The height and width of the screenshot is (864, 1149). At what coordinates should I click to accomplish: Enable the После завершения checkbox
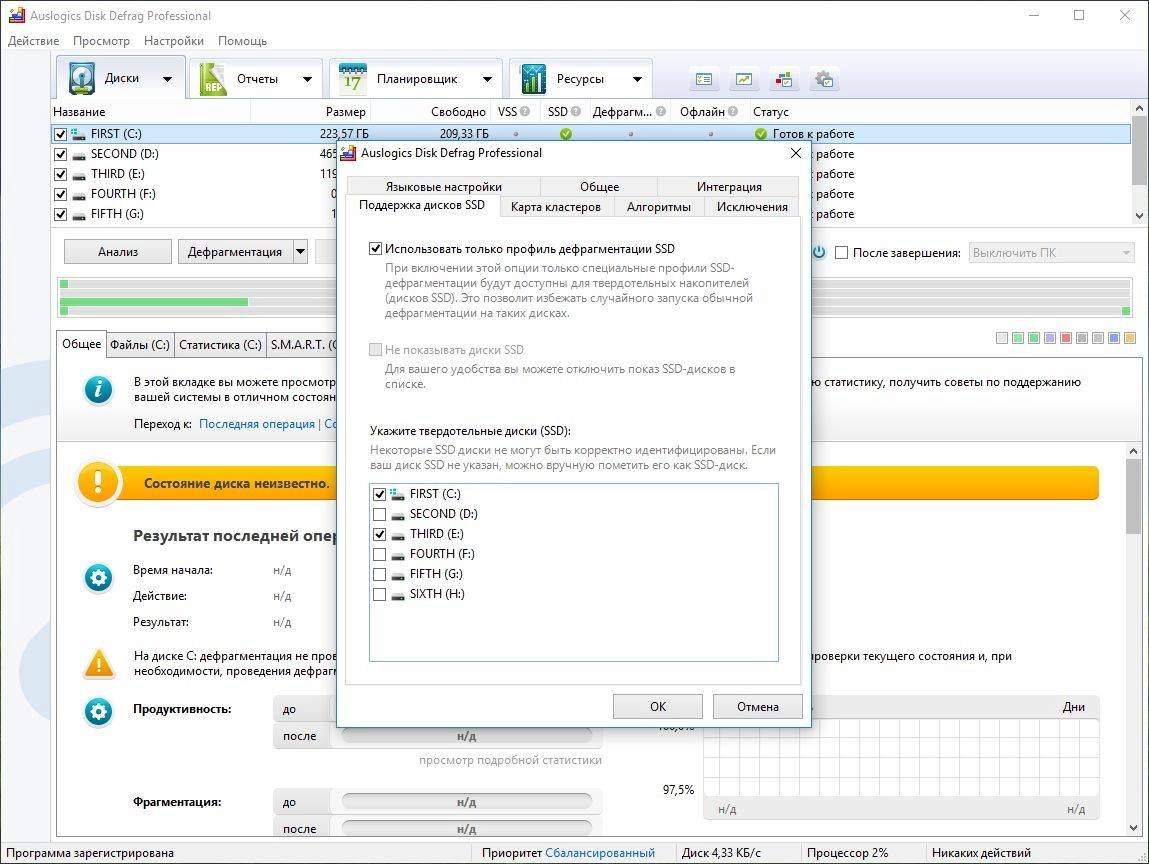(x=841, y=253)
